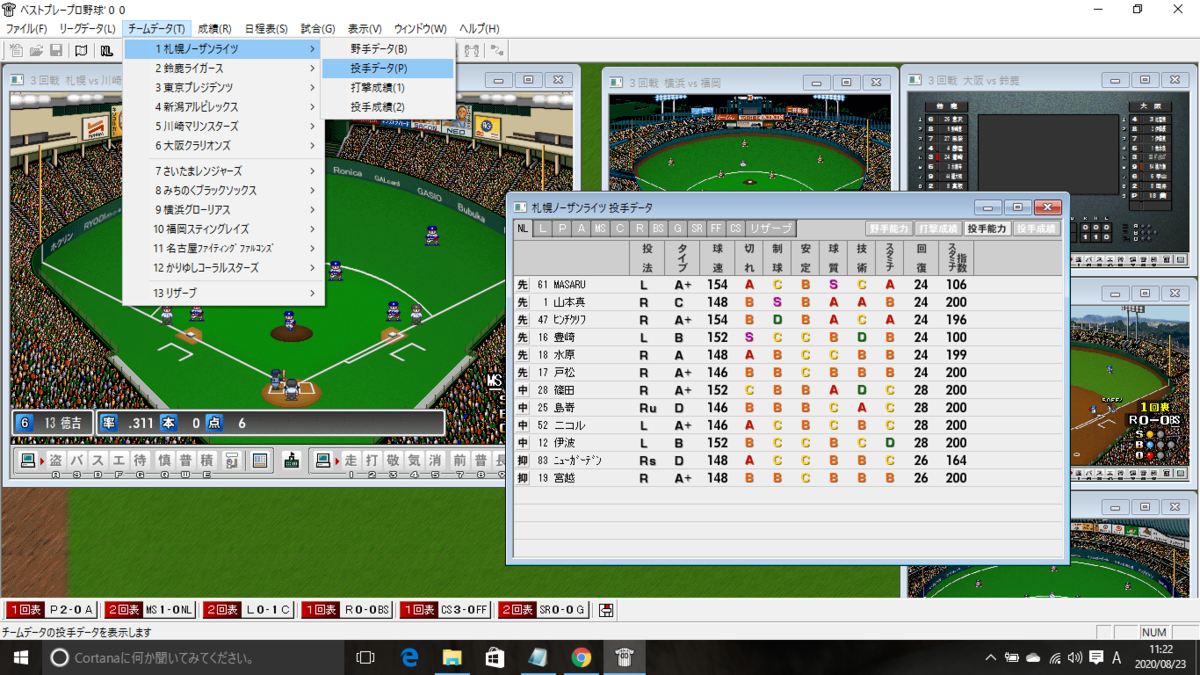
Task: Show the 野手能力 view
Action: tap(888, 229)
